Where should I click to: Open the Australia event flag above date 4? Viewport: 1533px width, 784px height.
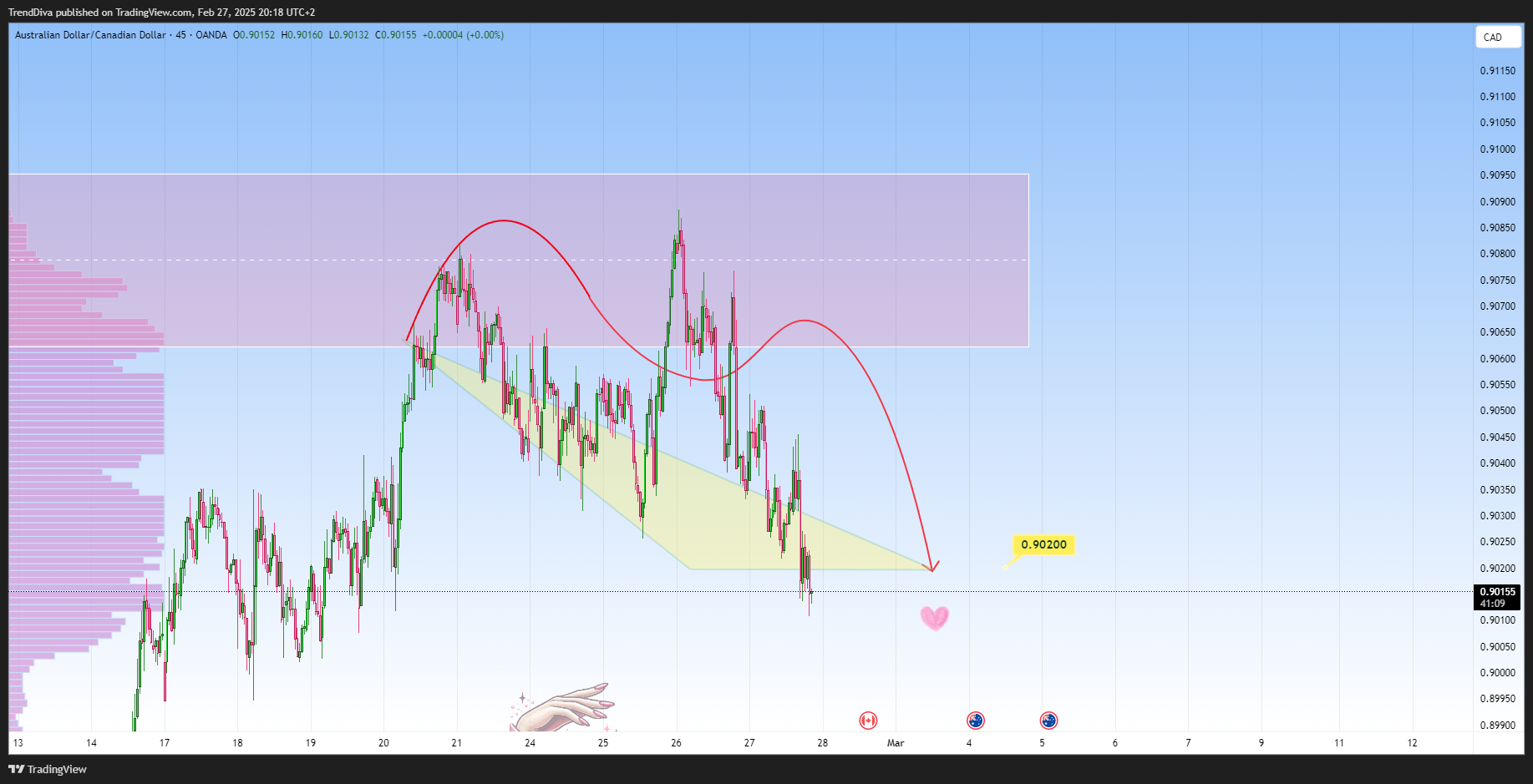975,721
